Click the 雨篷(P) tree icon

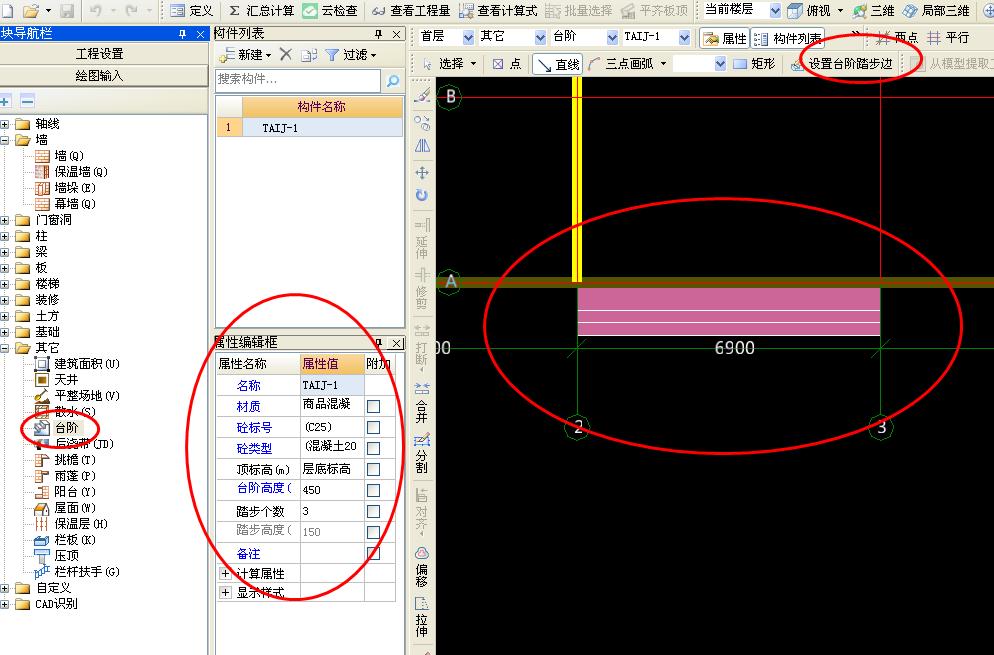[42, 476]
